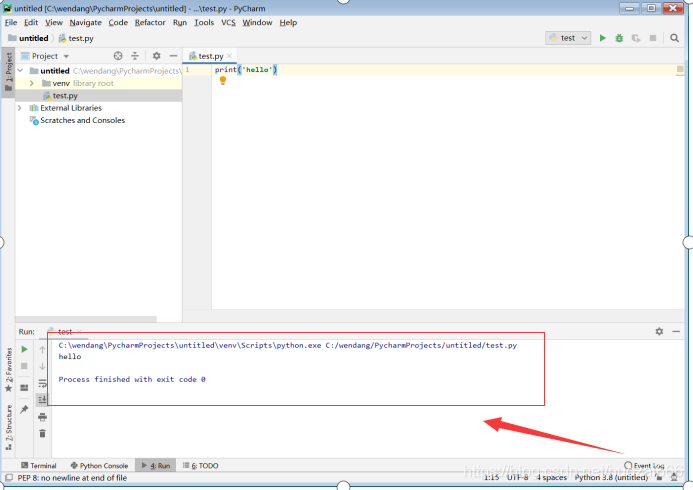Run the test configuration with green play button

click(602, 38)
